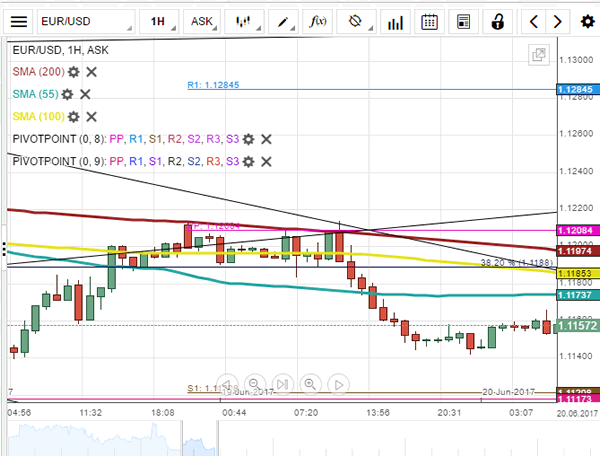Jump to latest candle with skip button

pyautogui.click(x=283, y=385)
